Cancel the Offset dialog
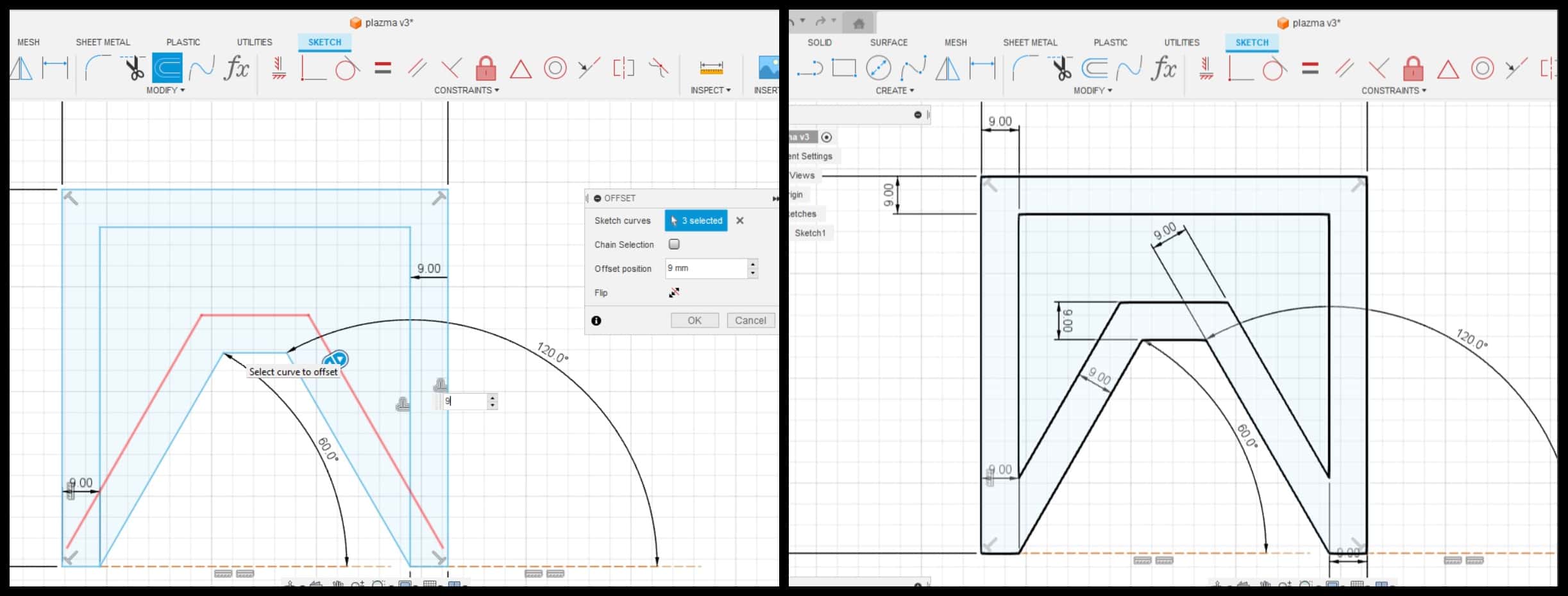This screenshot has height=596, width=1568. coord(750,320)
